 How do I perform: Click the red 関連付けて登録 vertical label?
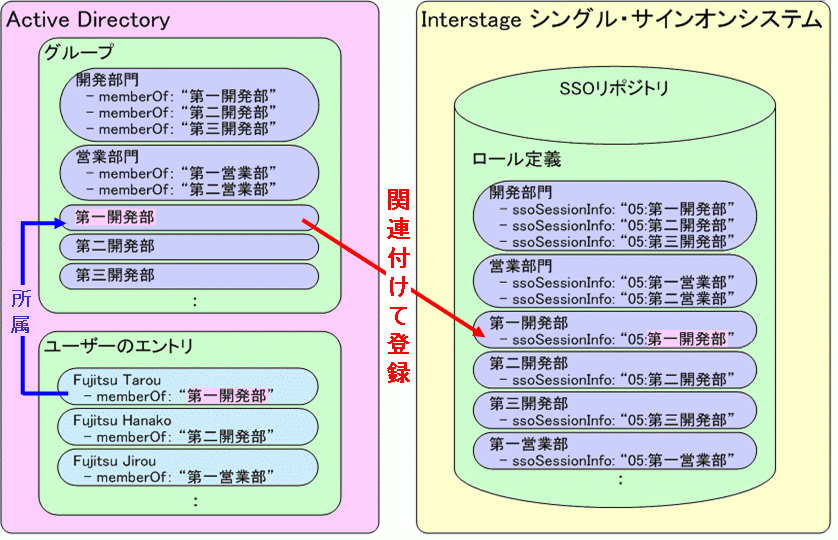[x=398, y=285]
